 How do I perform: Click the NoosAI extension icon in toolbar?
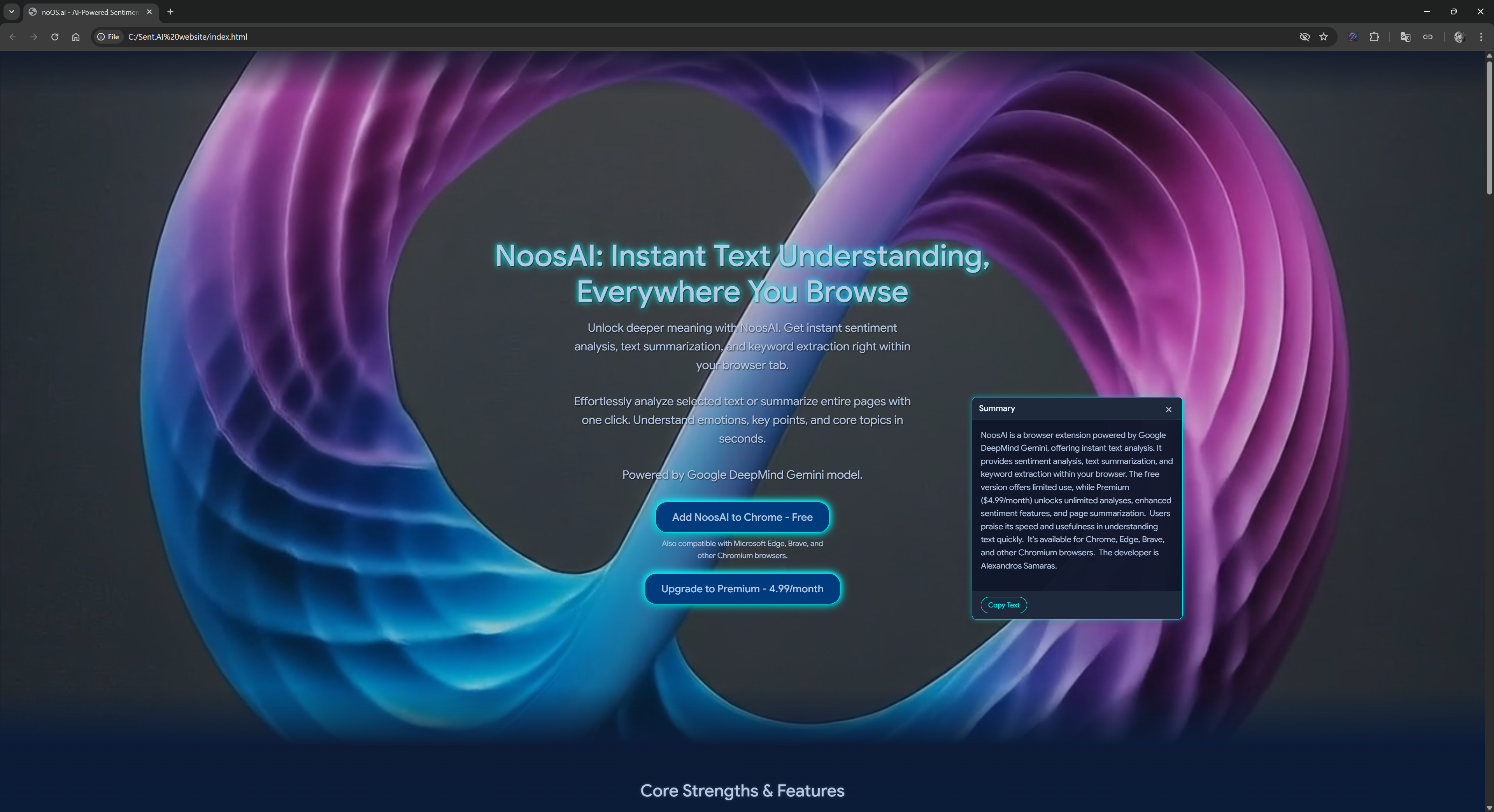click(x=1352, y=37)
